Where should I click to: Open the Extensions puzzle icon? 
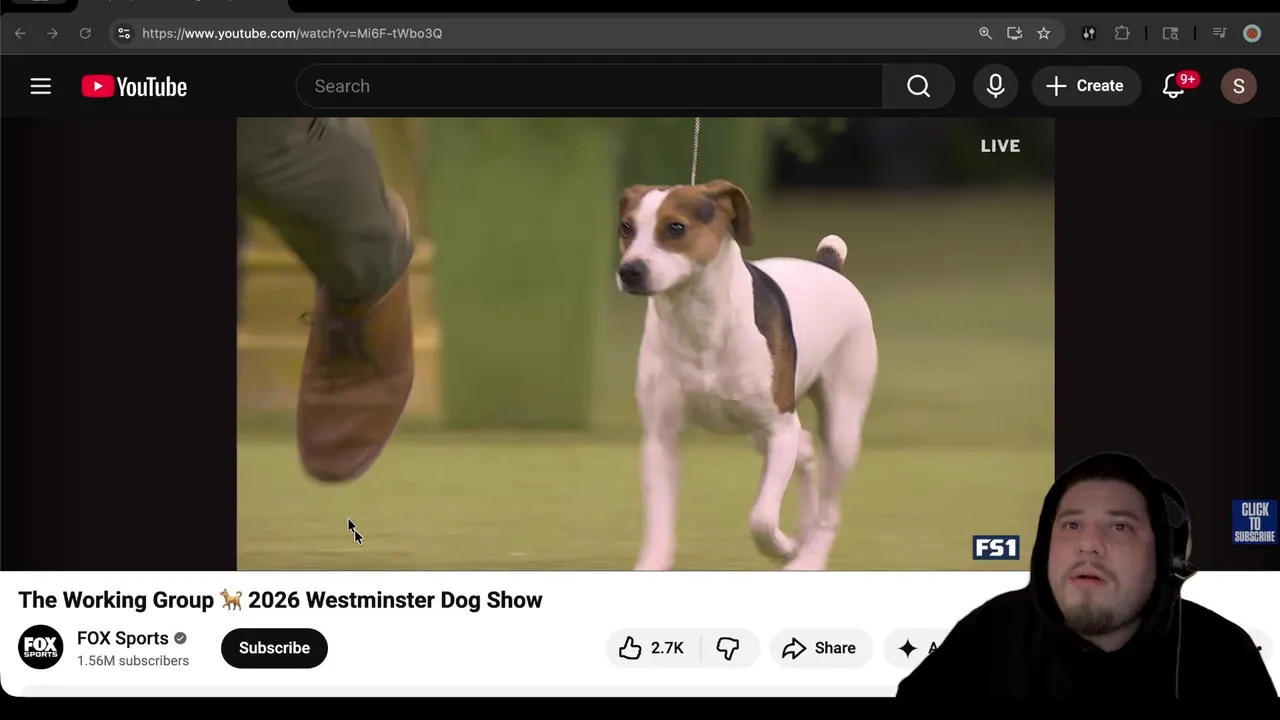pos(1122,33)
